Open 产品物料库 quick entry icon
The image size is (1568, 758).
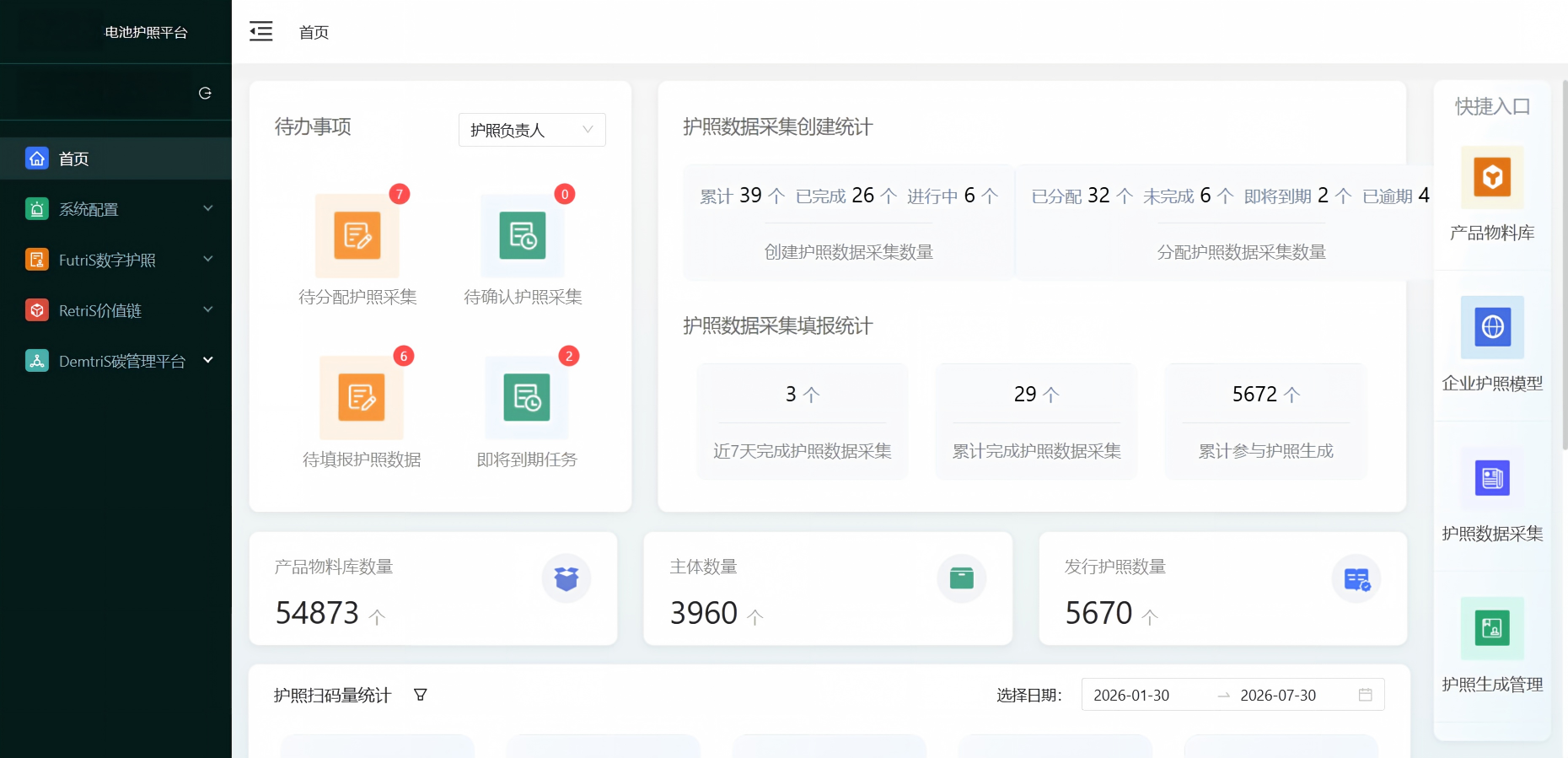1492,177
